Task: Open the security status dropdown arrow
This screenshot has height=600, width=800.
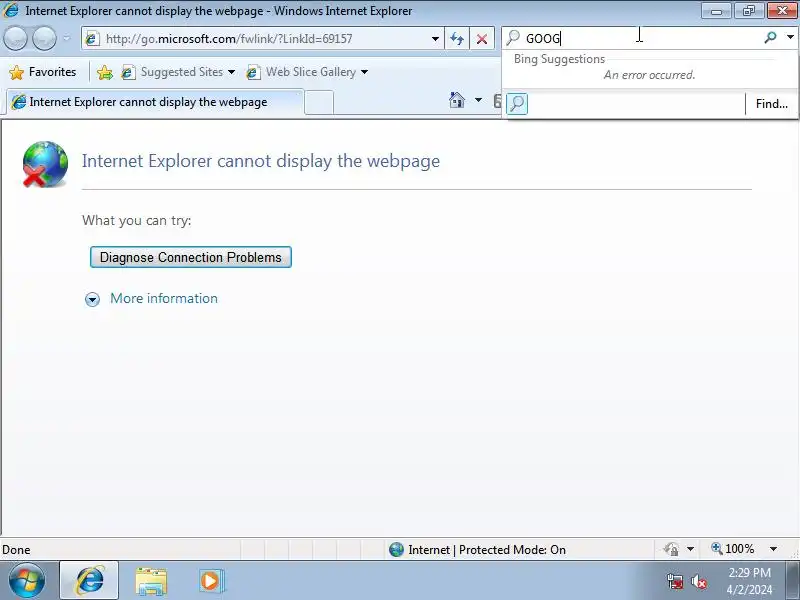Action: click(x=690, y=549)
